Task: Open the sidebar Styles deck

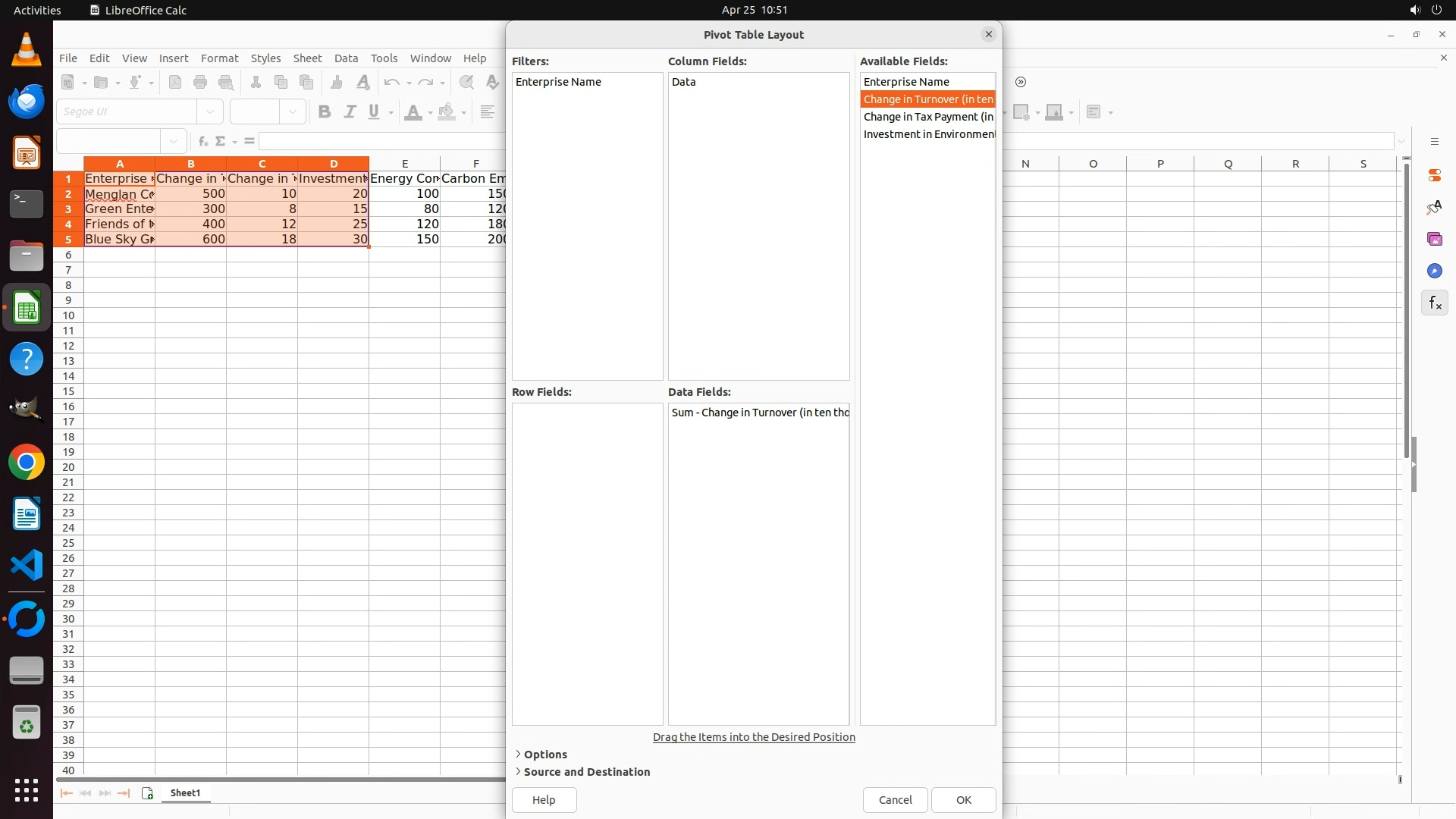Action: coord(1434,207)
